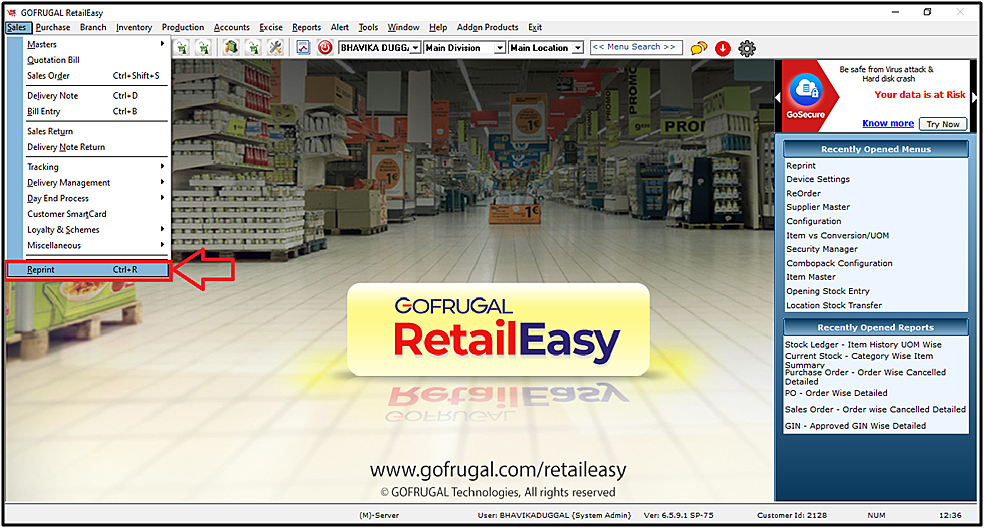
Task: Open the Addon Products menu
Action: pyautogui.click(x=488, y=27)
